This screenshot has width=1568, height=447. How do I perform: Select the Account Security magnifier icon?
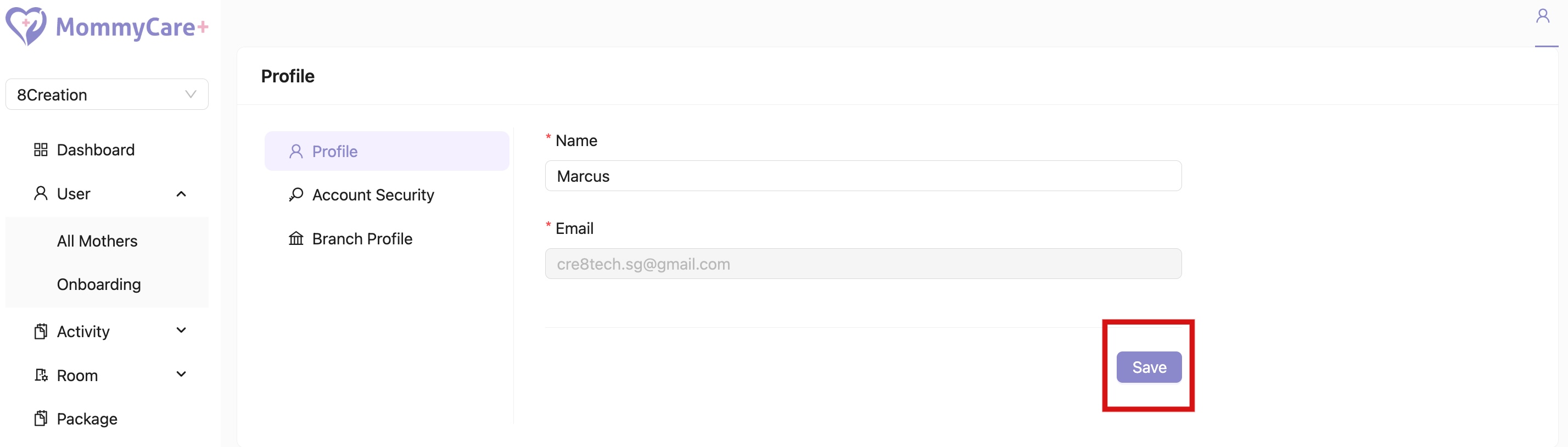pyautogui.click(x=296, y=194)
